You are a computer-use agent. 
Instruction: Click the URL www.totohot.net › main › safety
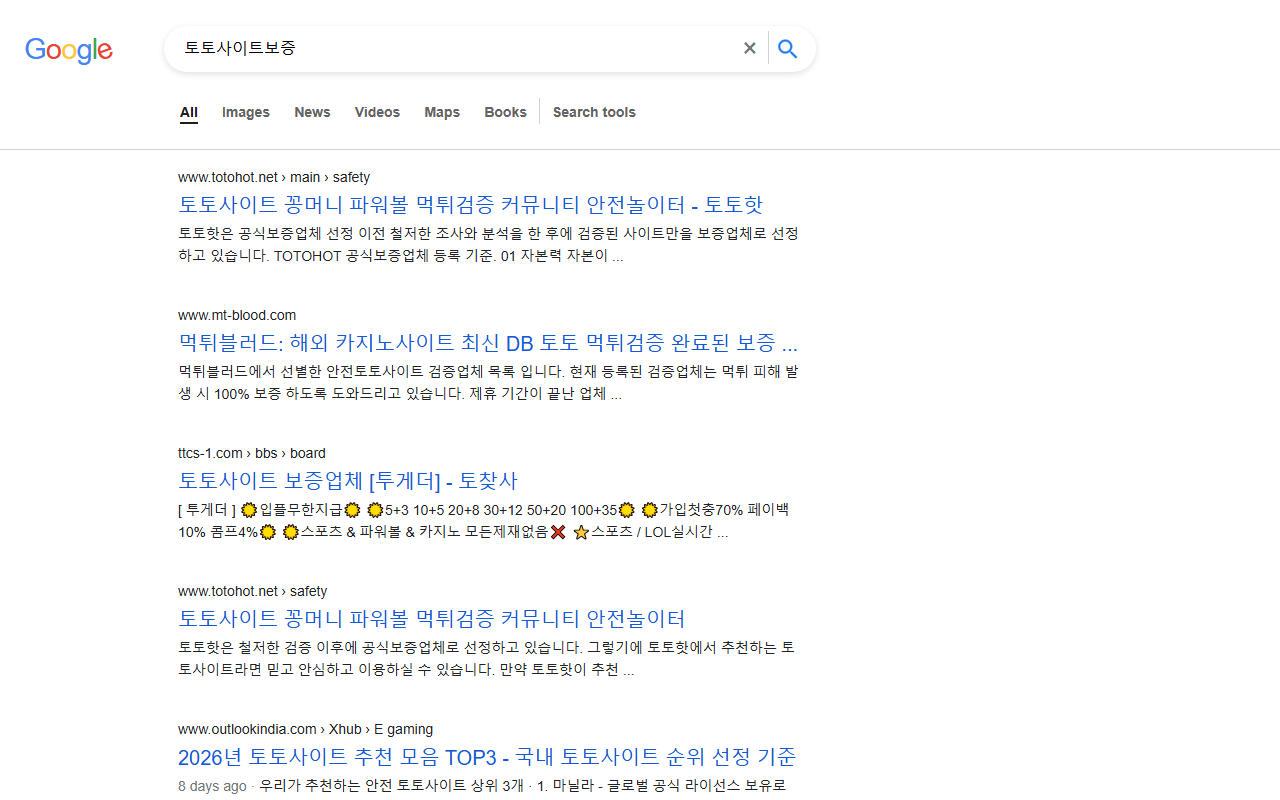[274, 177]
